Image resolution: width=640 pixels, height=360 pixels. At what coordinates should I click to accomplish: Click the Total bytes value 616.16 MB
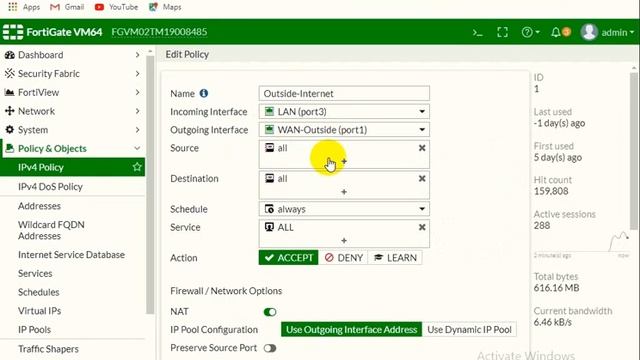coord(556,288)
